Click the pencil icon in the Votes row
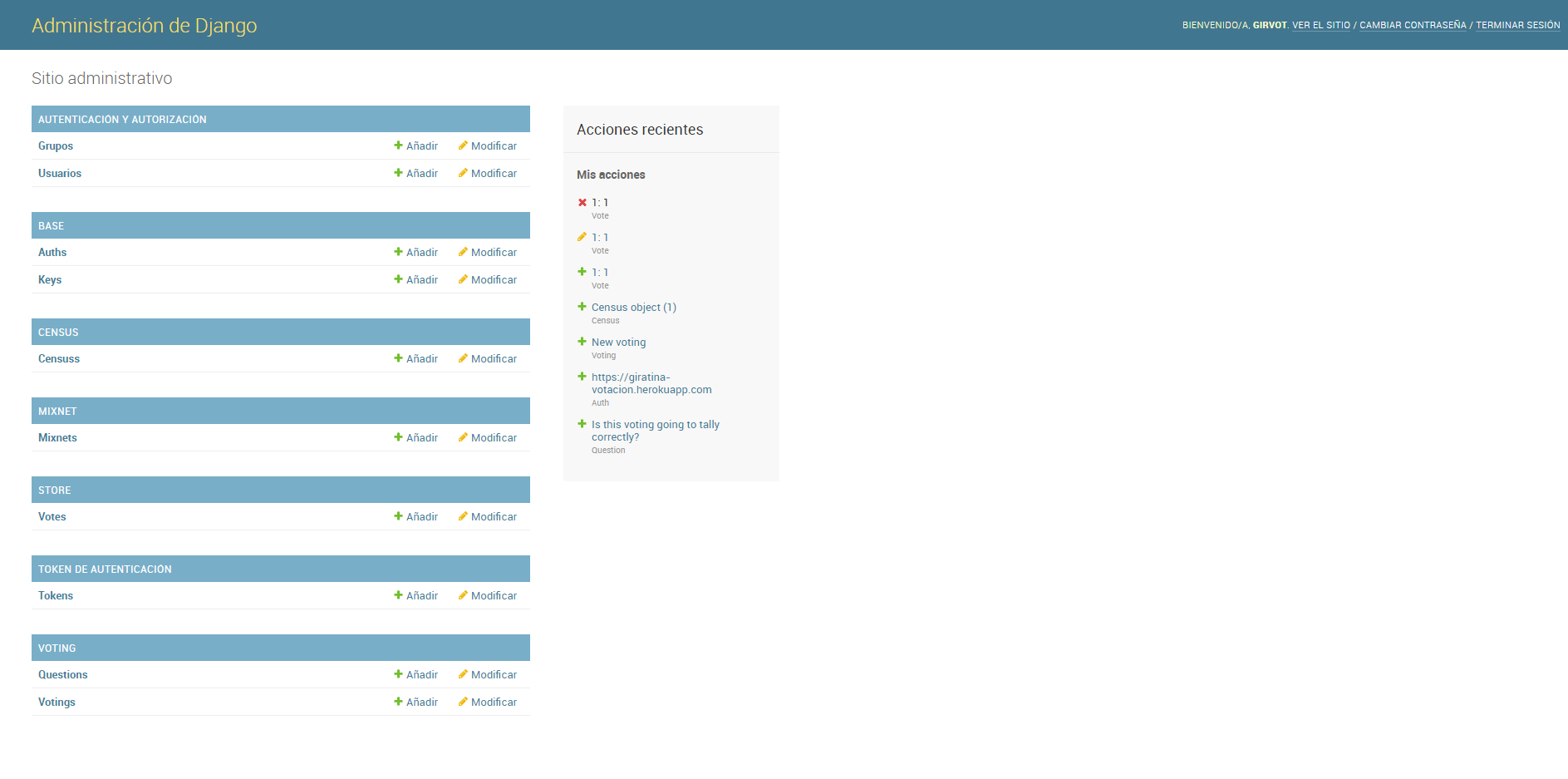Image resolution: width=1568 pixels, height=779 pixels. pos(463,516)
